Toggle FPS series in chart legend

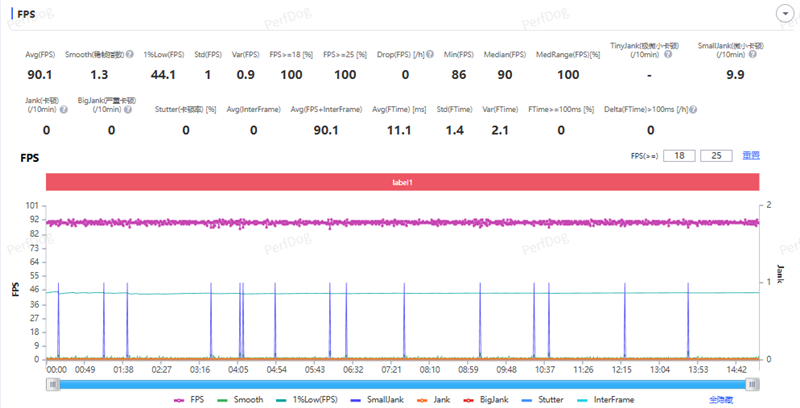(191, 399)
